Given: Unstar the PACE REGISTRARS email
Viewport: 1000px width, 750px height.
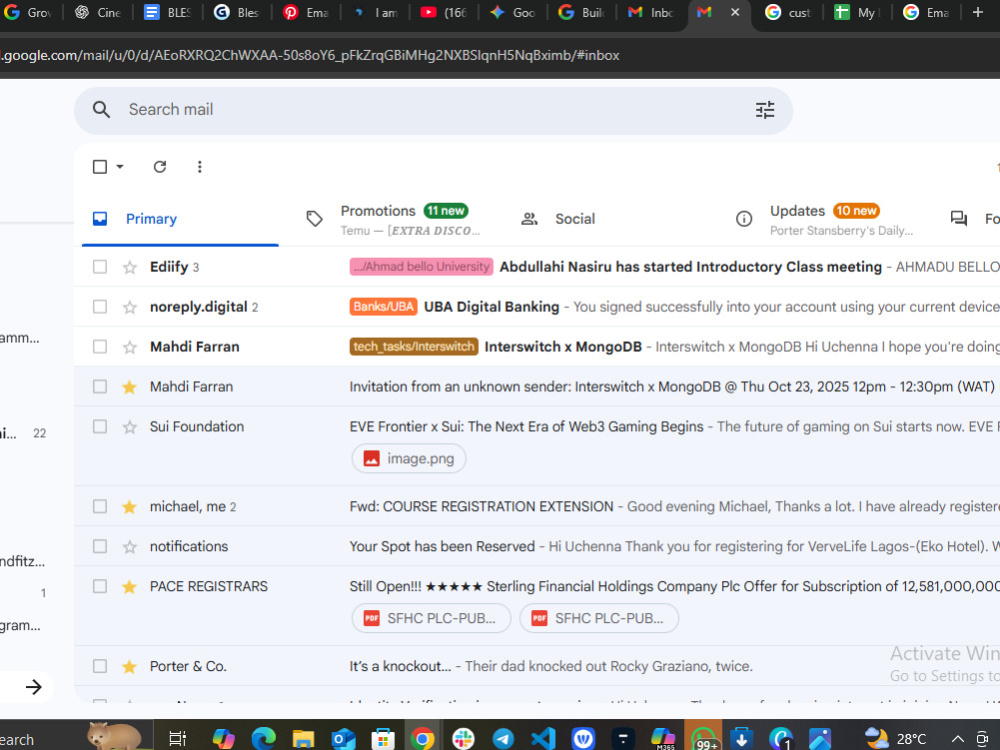Looking at the screenshot, I should click(x=129, y=587).
